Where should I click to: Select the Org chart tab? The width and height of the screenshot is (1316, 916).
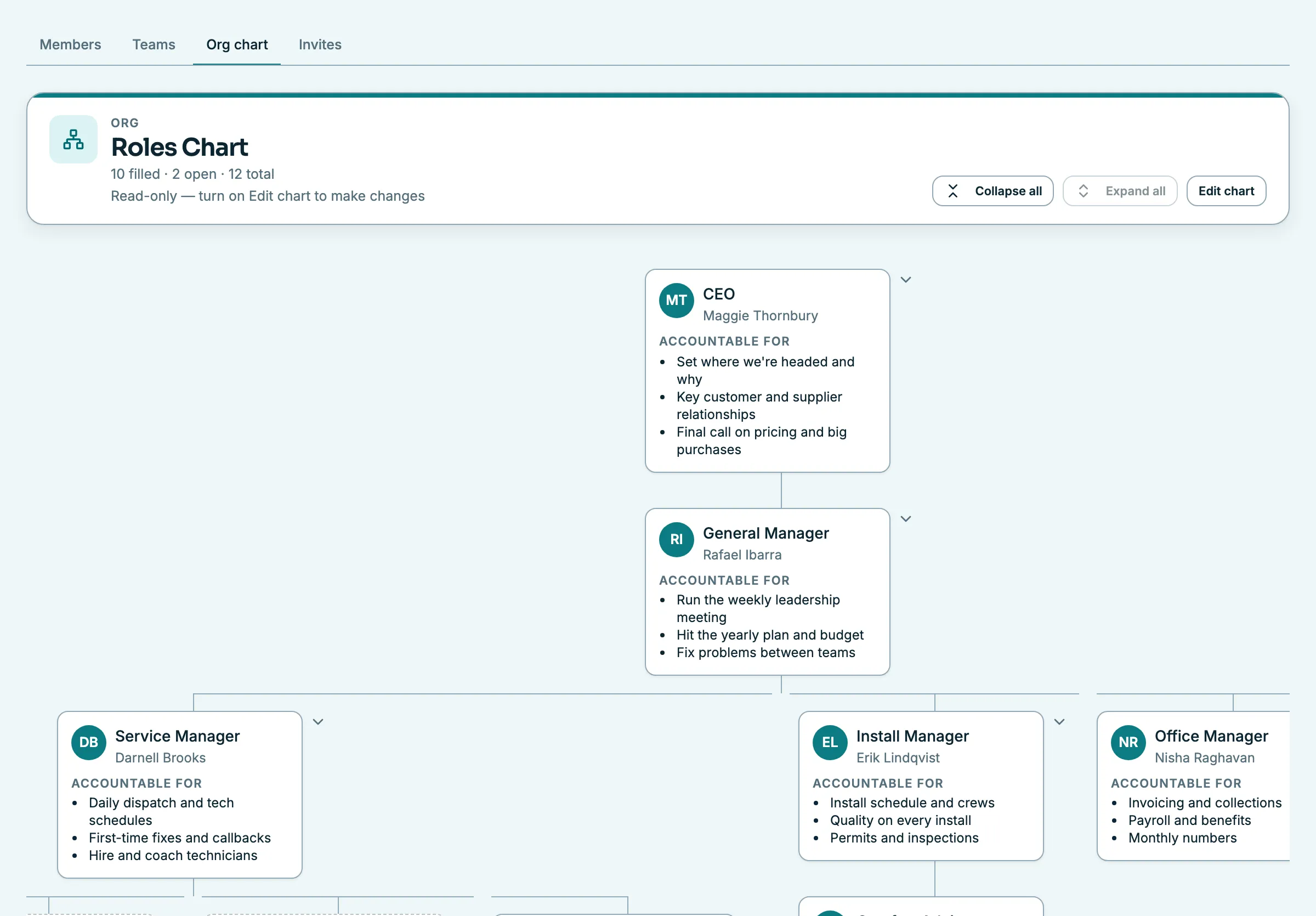click(x=237, y=44)
